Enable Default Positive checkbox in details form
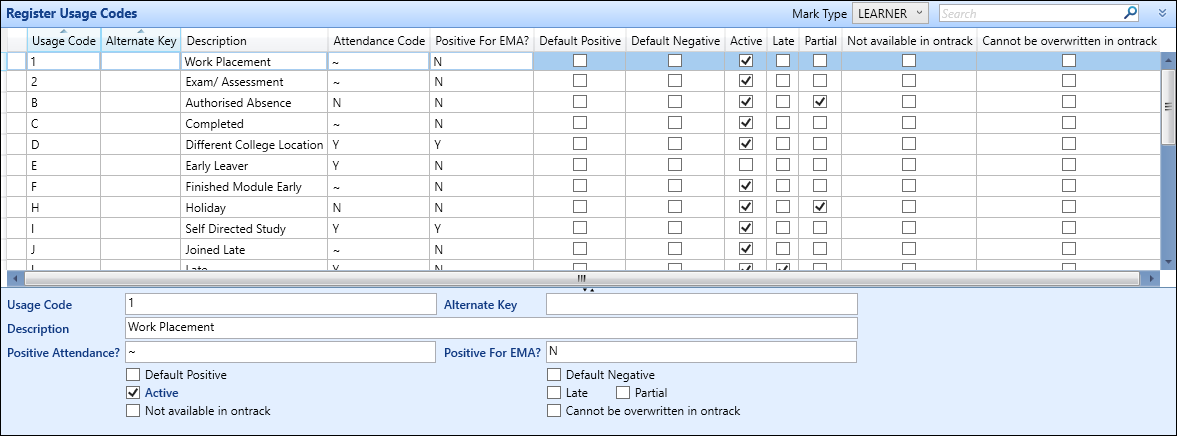The image size is (1177, 436). (x=133, y=375)
